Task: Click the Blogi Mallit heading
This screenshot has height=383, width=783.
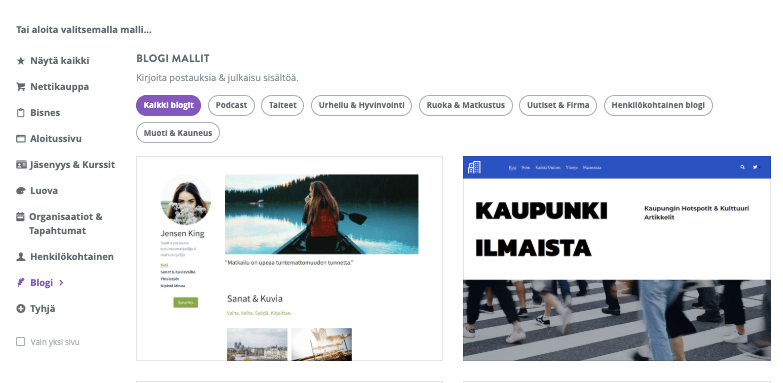Action: click(173, 58)
